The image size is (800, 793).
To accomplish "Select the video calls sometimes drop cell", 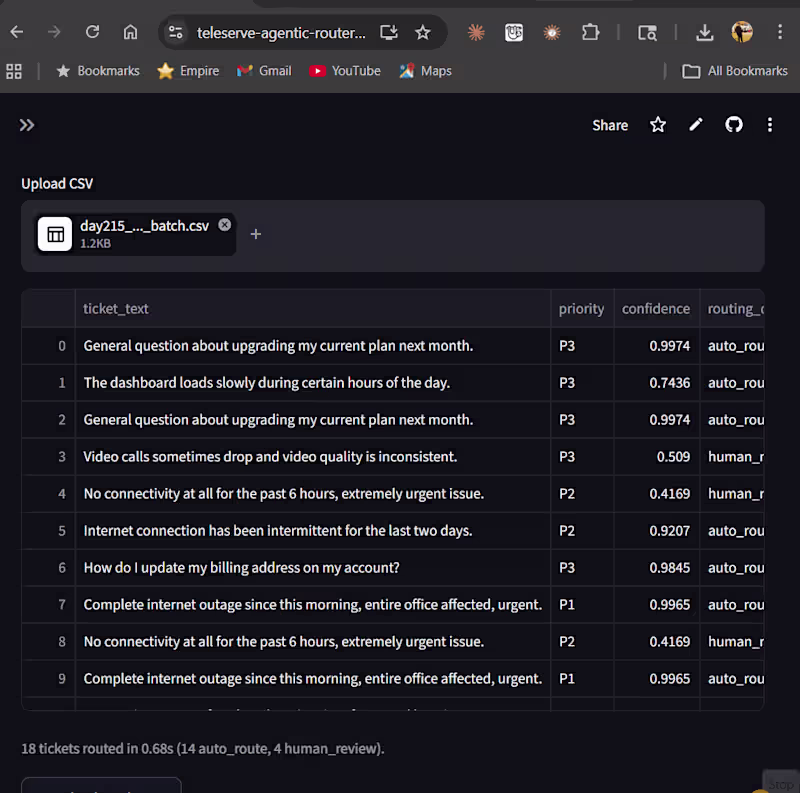I will (313, 457).
